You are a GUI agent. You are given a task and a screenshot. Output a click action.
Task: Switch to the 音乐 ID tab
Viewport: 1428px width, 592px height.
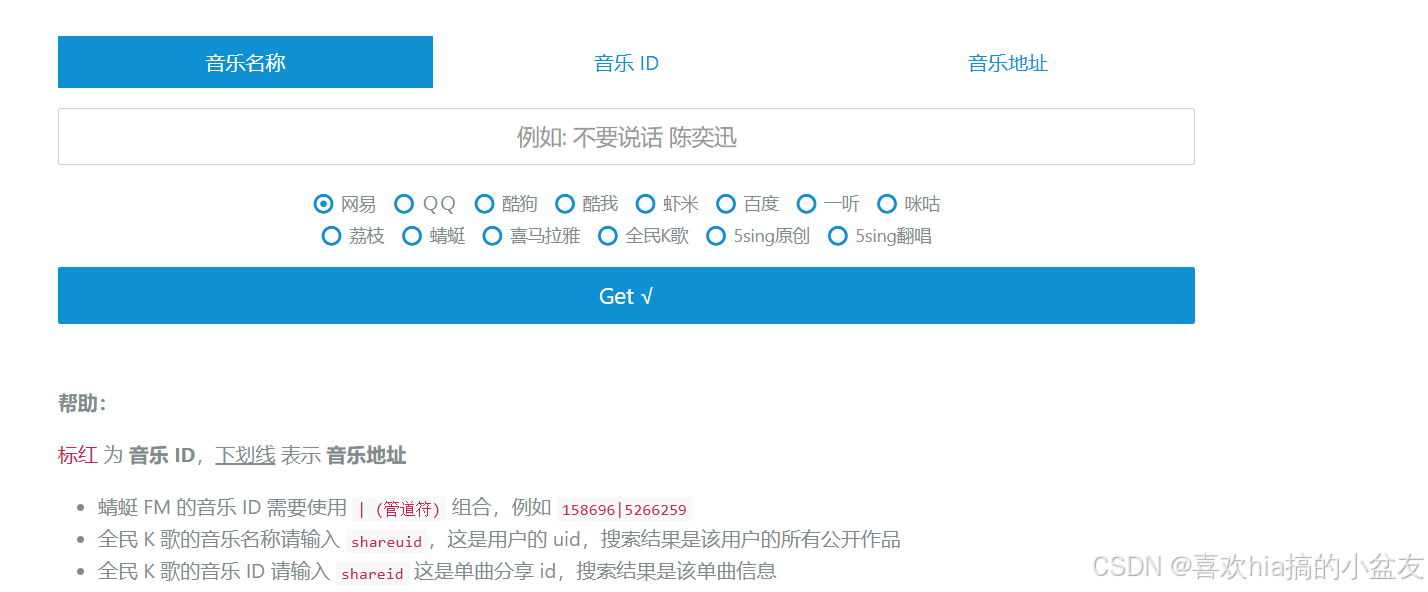pyautogui.click(x=626, y=63)
